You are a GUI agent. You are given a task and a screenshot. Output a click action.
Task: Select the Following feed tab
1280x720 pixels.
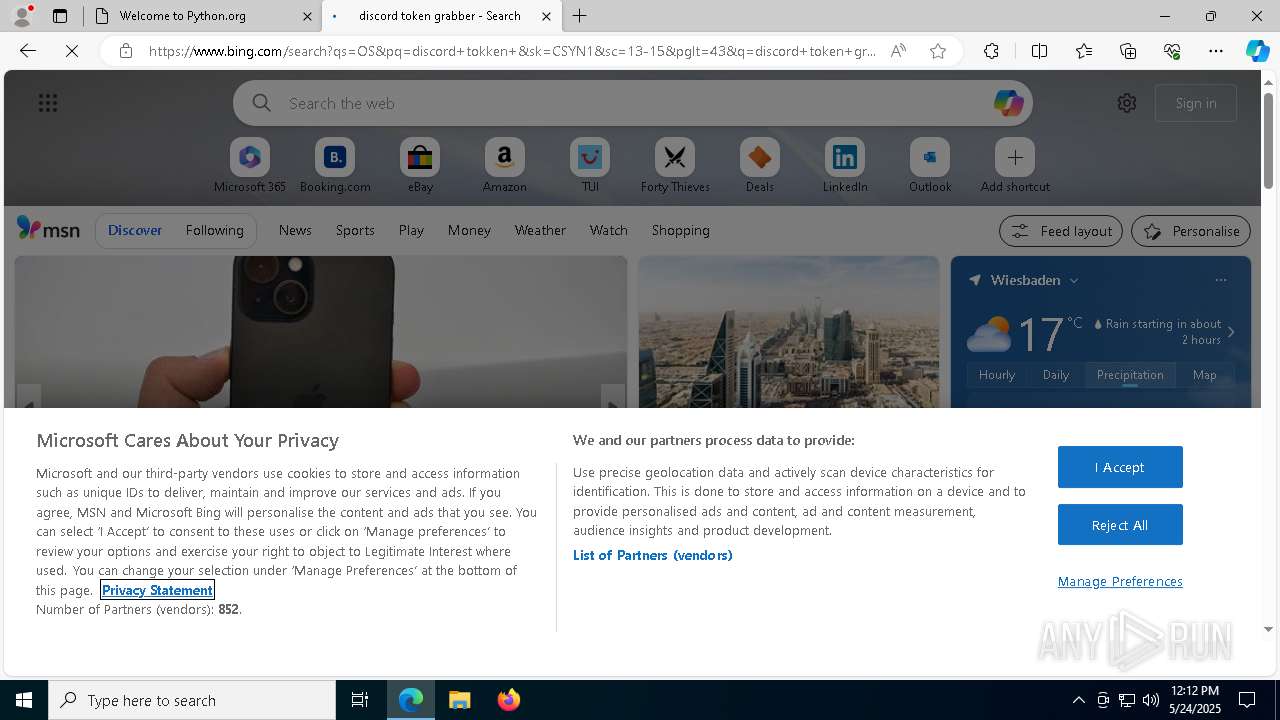[214, 230]
